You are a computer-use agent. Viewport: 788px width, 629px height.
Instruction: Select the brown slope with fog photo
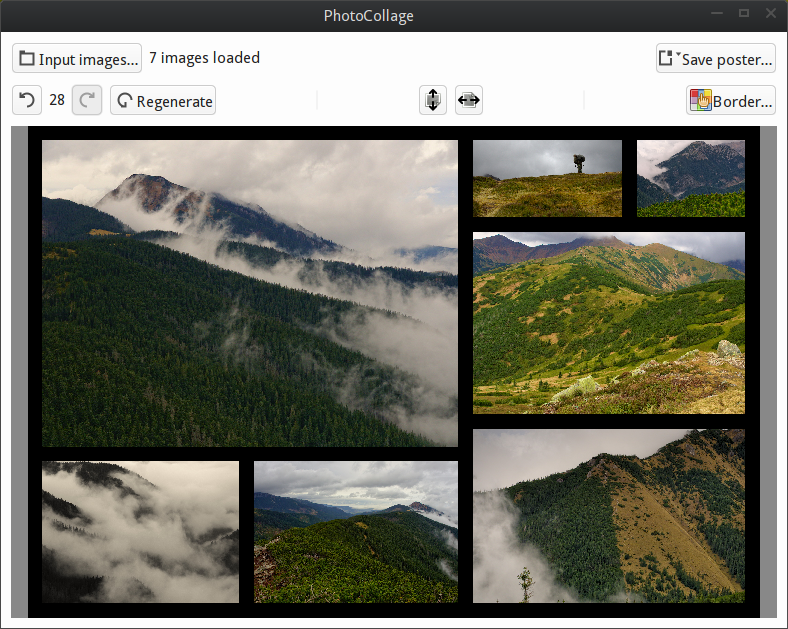(x=609, y=516)
